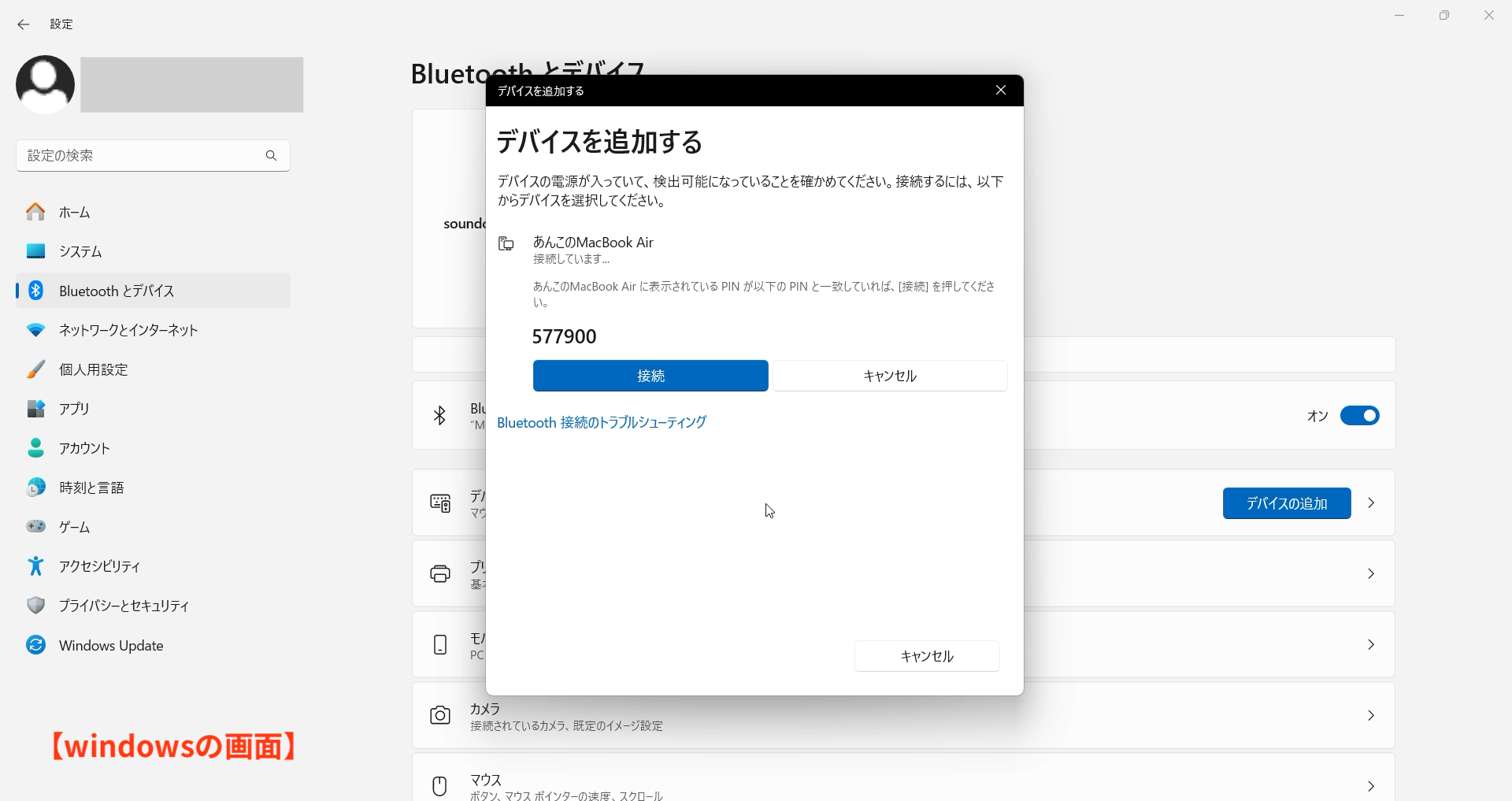
Task: Expand the printers row chevron
Action: pos(1371,573)
